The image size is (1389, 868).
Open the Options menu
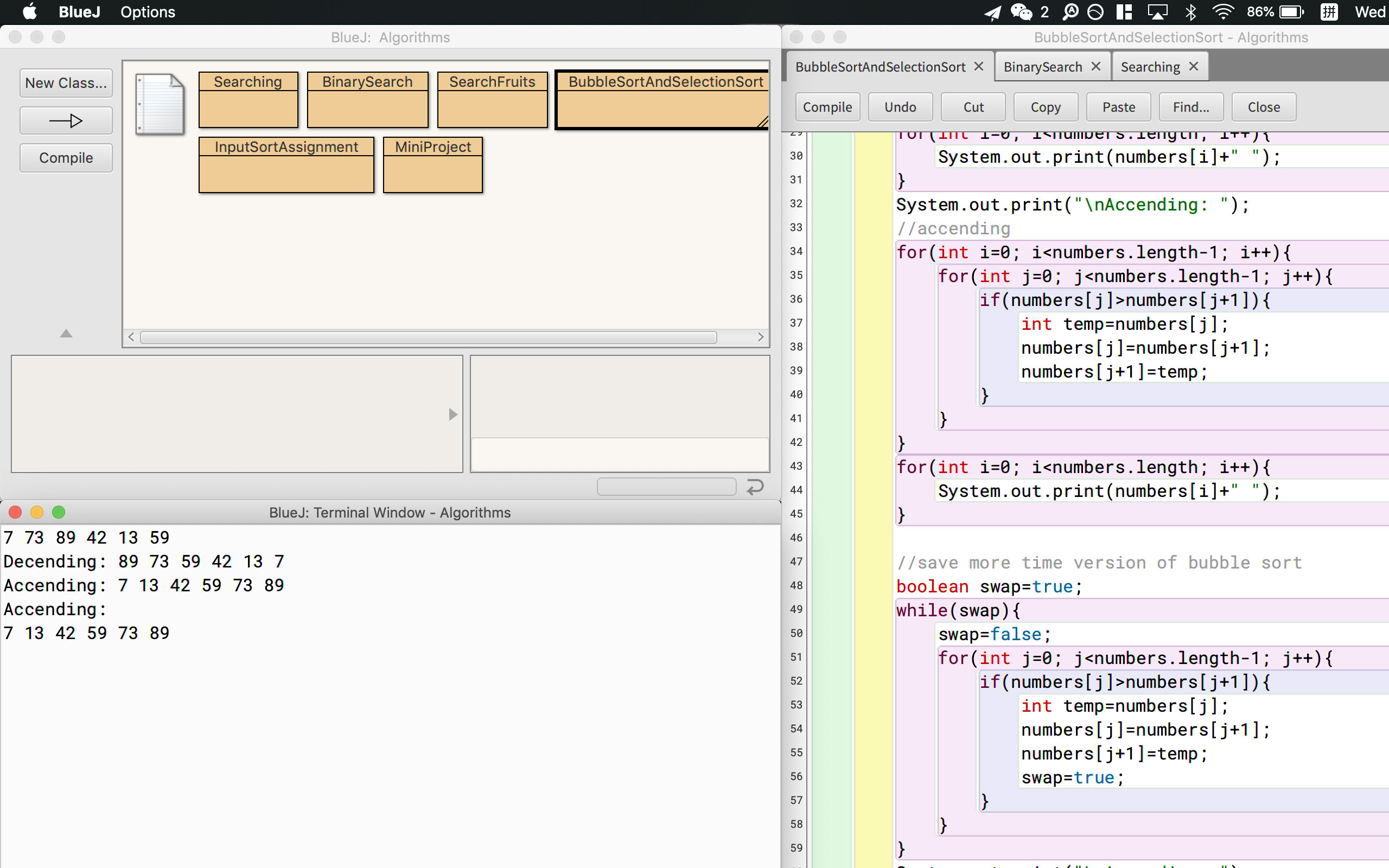pyautogui.click(x=148, y=12)
